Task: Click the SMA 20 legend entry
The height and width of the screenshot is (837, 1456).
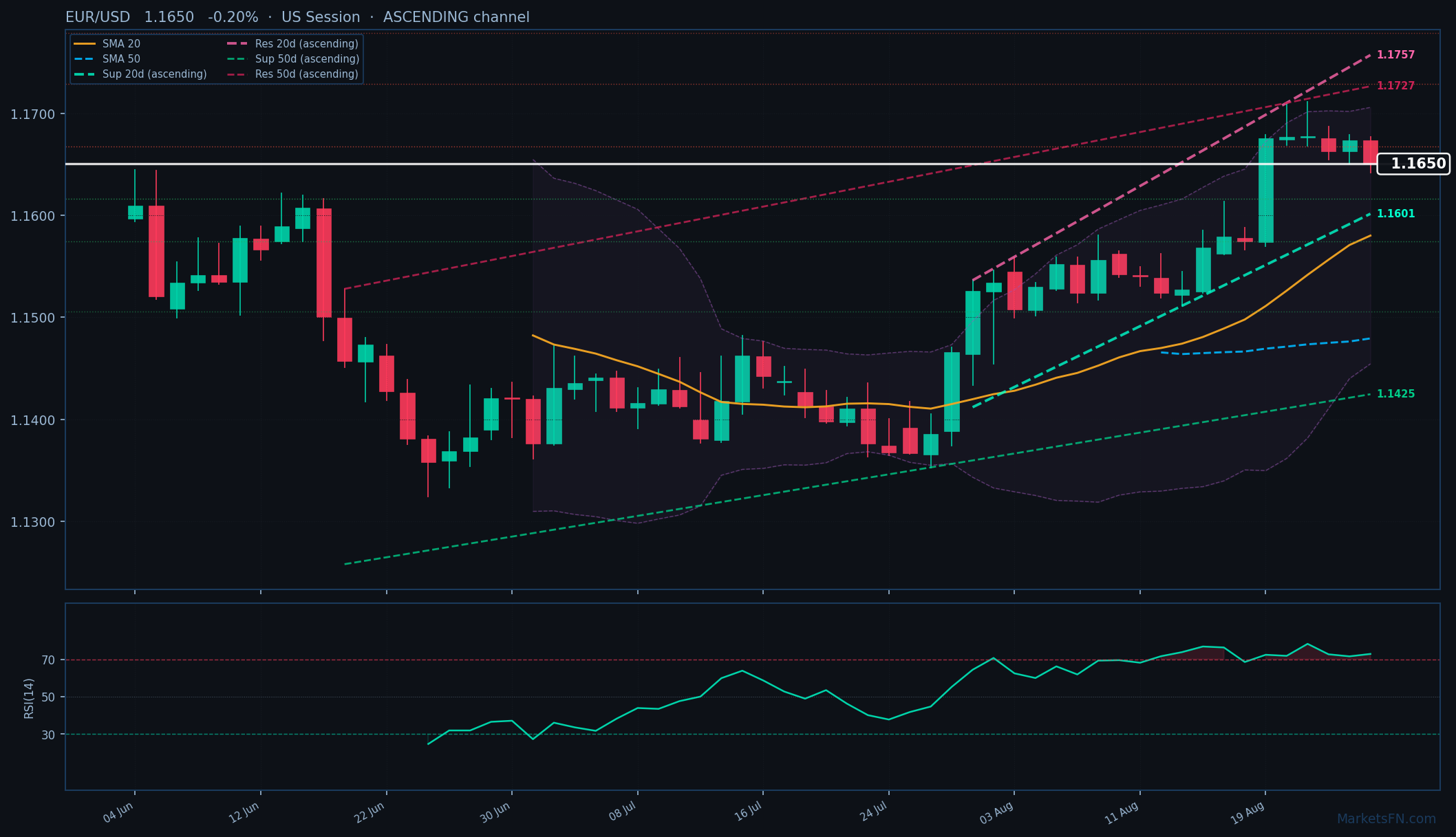Action: 107,44
